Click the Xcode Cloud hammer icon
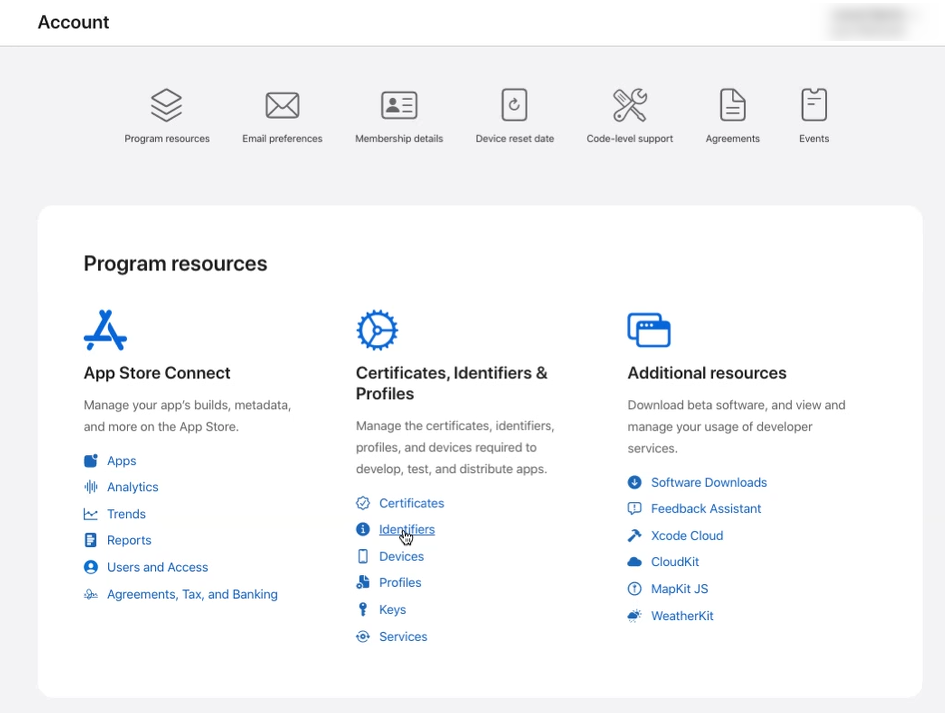 (x=635, y=535)
